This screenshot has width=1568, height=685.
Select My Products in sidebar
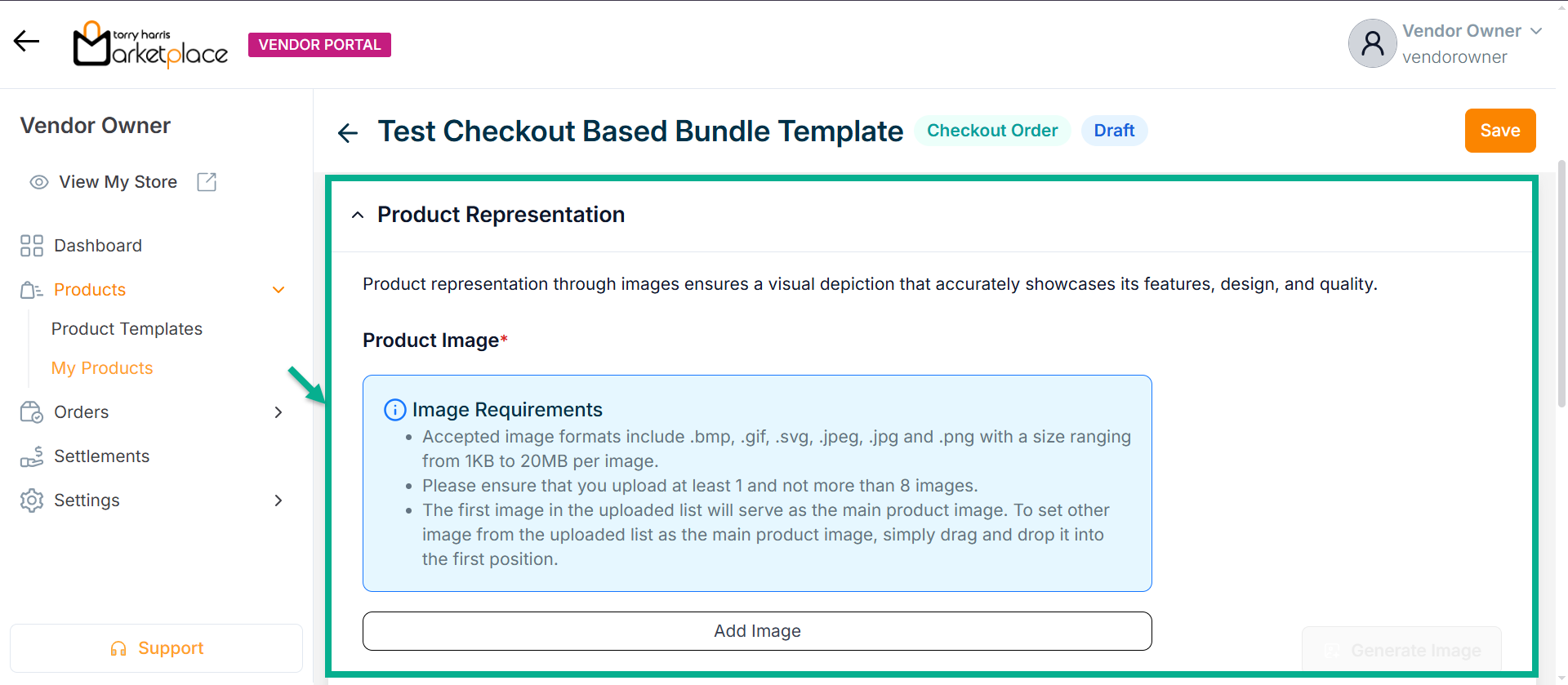[102, 368]
